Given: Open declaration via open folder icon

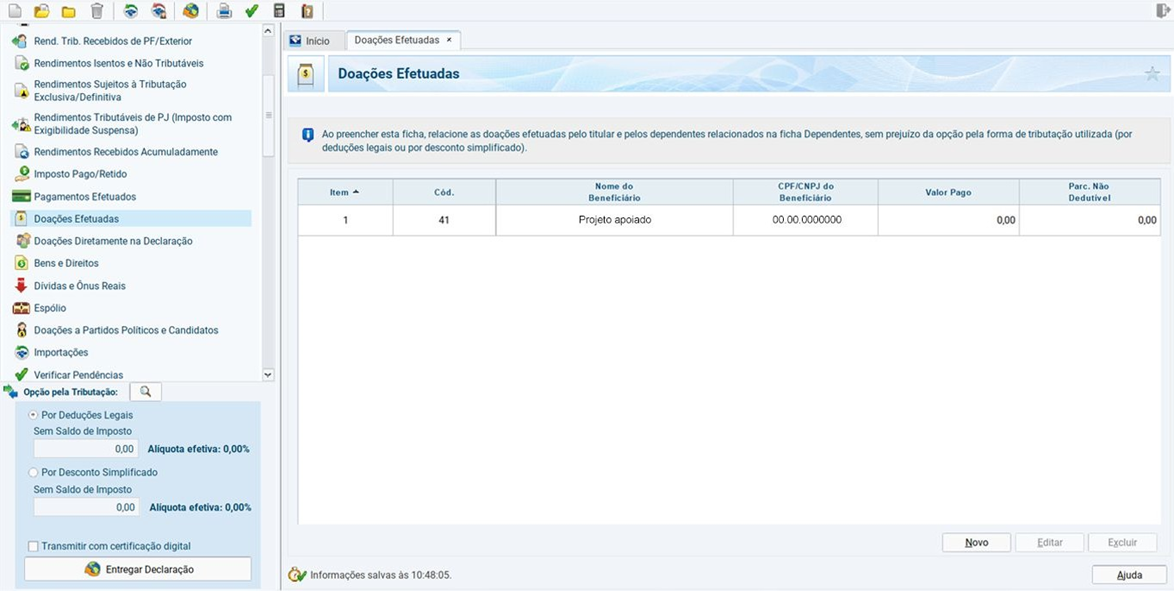Looking at the screenshot, I should [x=42, y=10].
